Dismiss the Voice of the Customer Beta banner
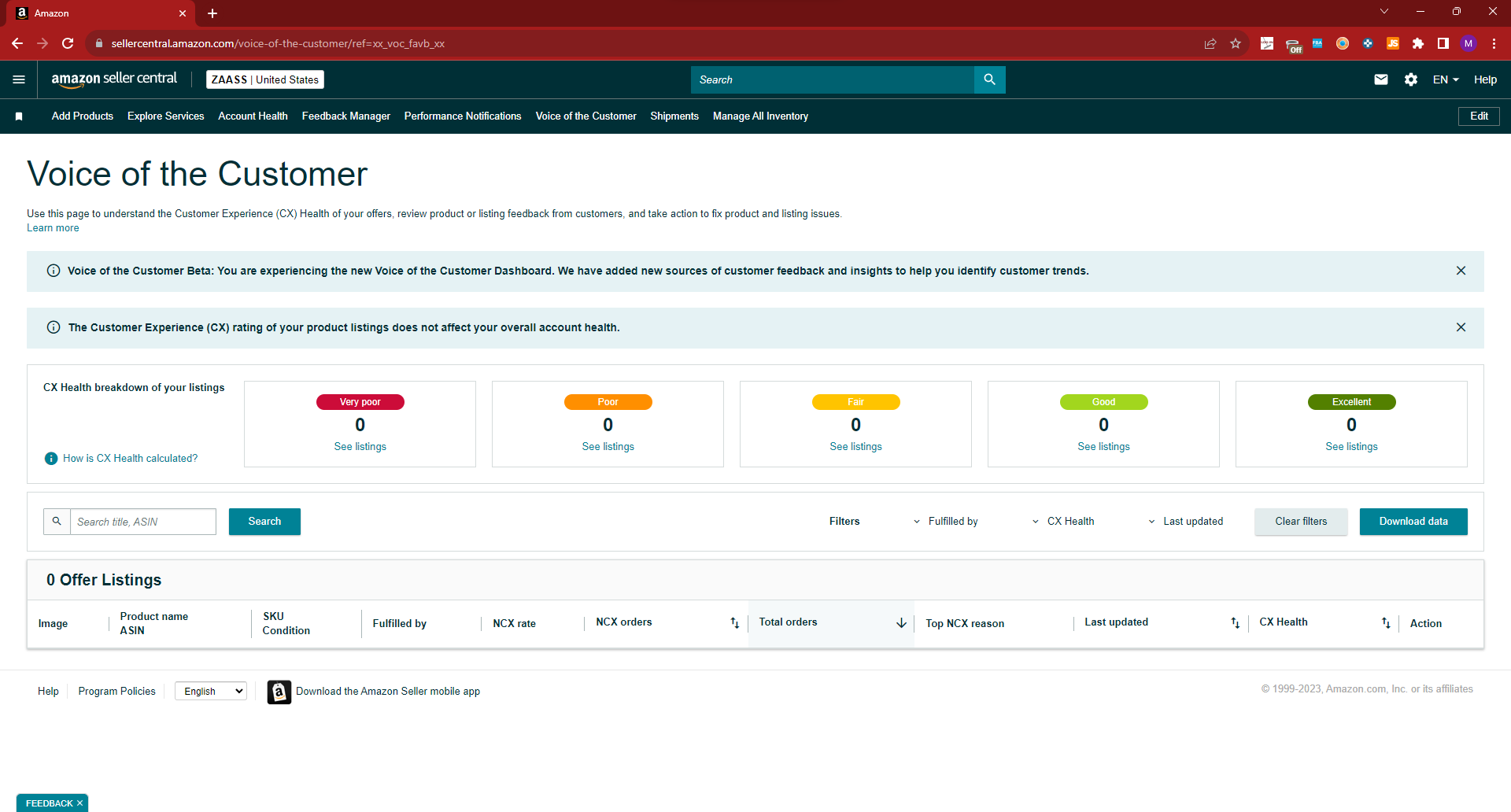The image size is (1511, 812). point(1461,271)
